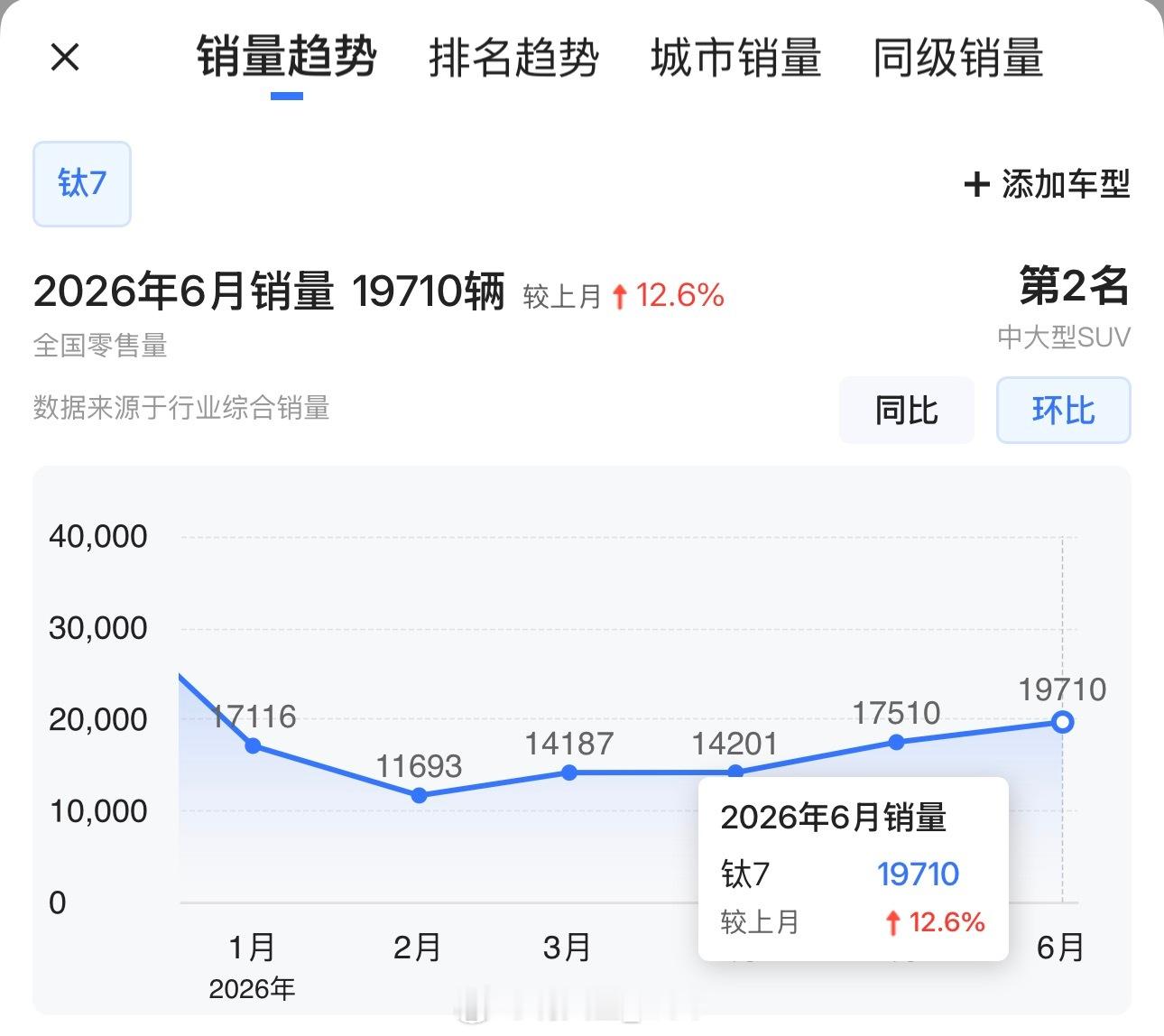Select the 销量趋势 tab

point(286,58)
